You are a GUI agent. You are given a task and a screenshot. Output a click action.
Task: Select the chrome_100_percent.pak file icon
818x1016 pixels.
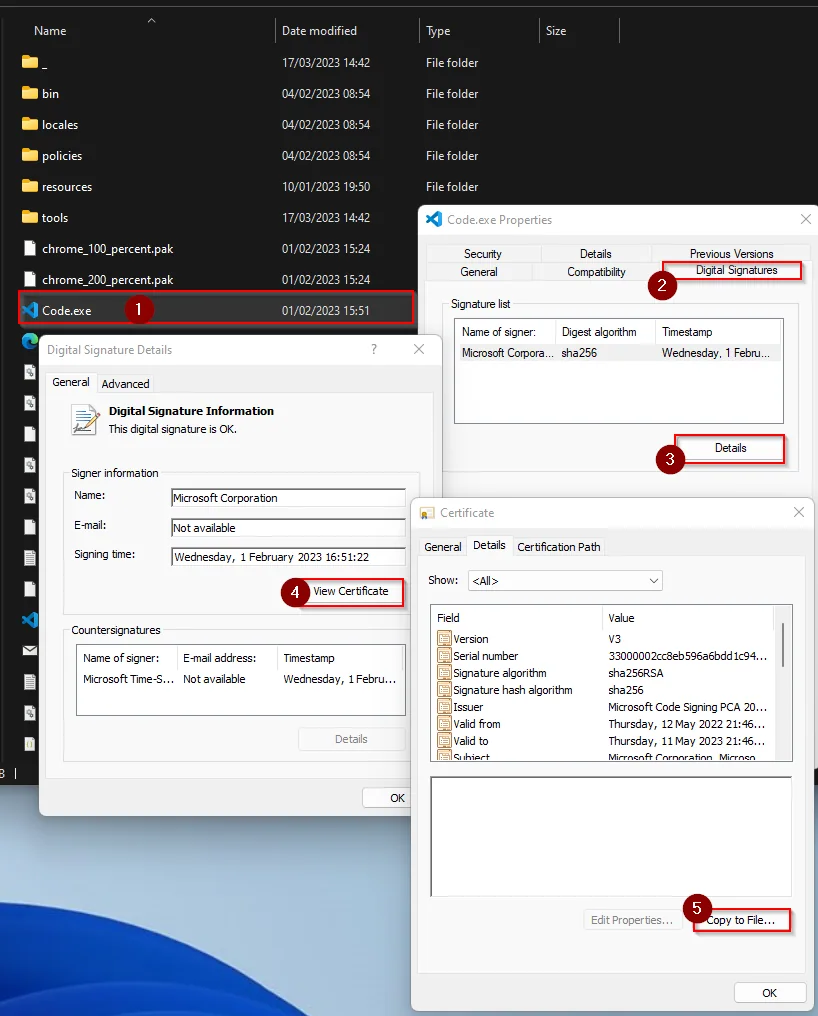[x=29, y=248]
